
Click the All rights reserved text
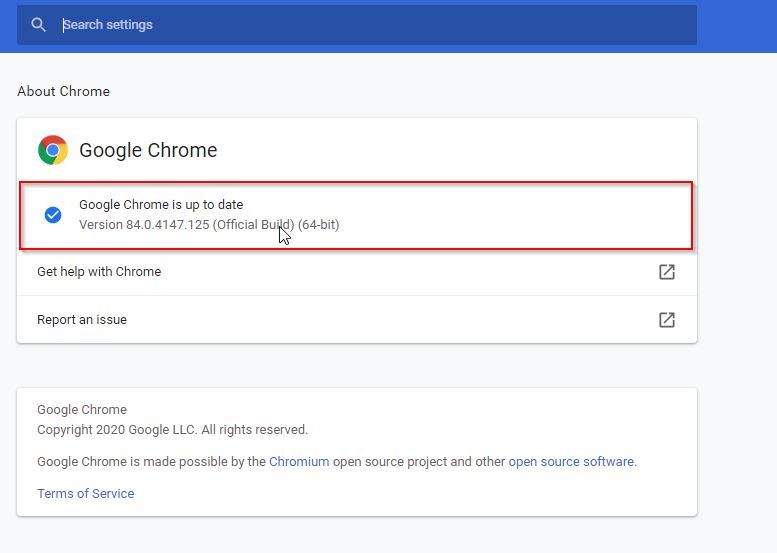tap(255, 430)
